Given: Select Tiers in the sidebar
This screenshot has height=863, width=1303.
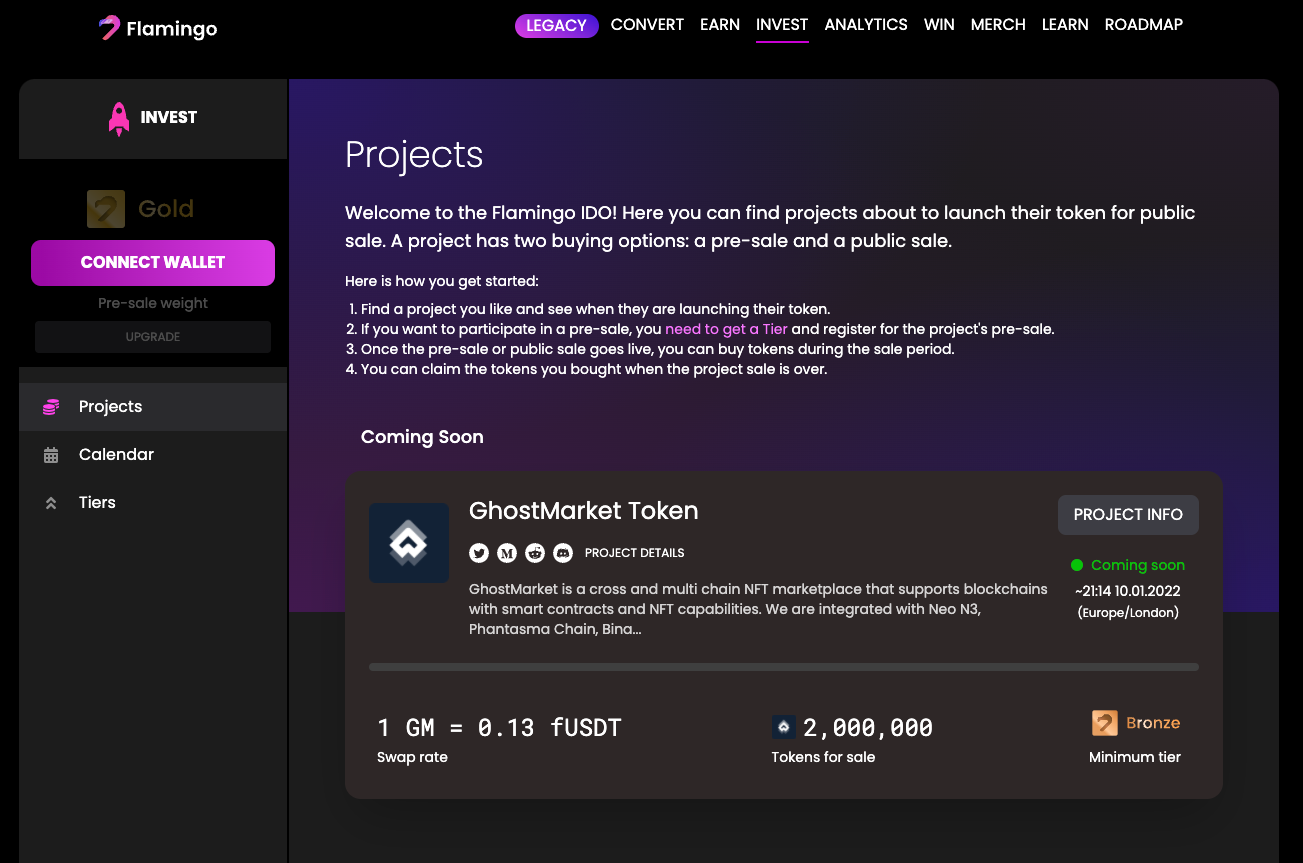Looking at the screenshot, I should [153, 503].
